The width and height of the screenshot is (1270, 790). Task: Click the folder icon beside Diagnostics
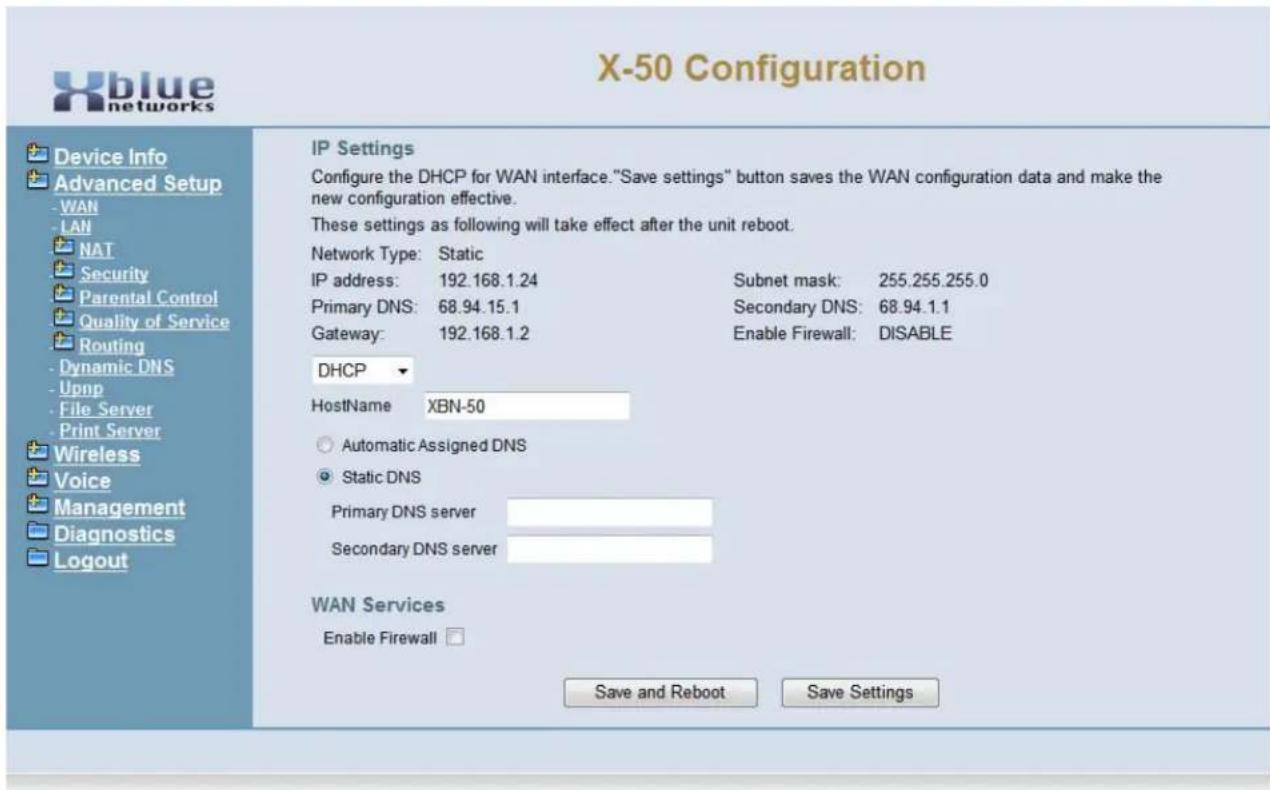[39, 534]
